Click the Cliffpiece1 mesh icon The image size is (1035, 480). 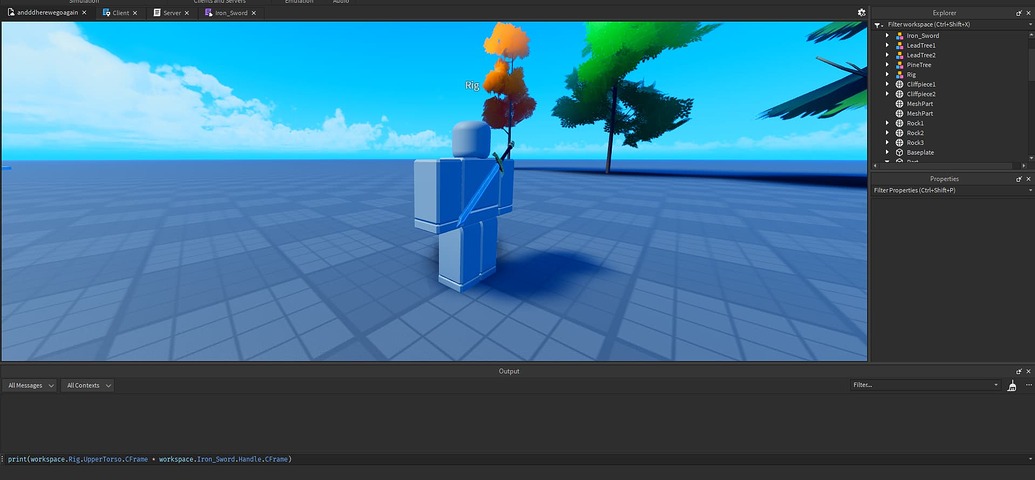(899, 85)
